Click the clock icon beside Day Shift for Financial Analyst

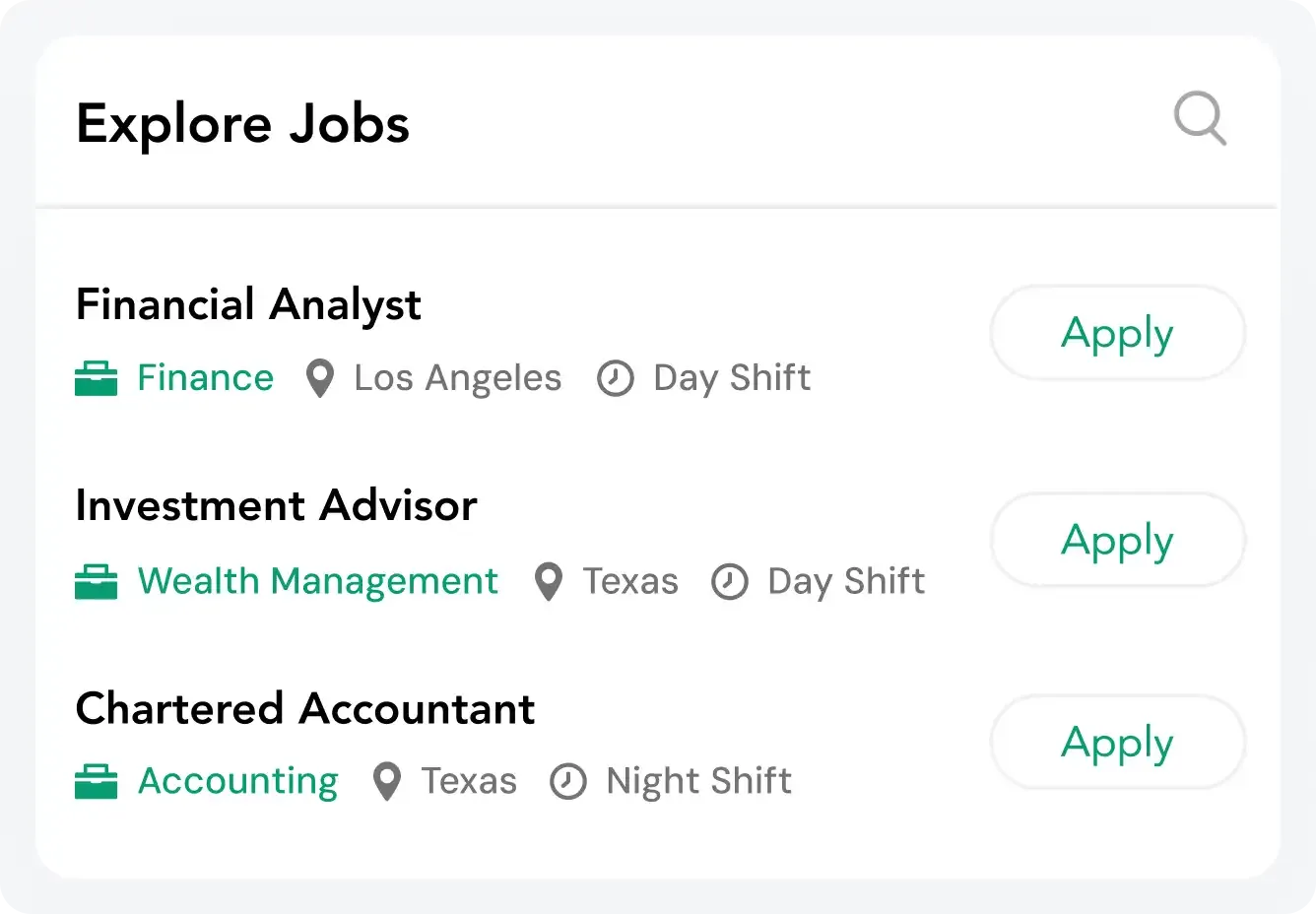coord(616,377)
